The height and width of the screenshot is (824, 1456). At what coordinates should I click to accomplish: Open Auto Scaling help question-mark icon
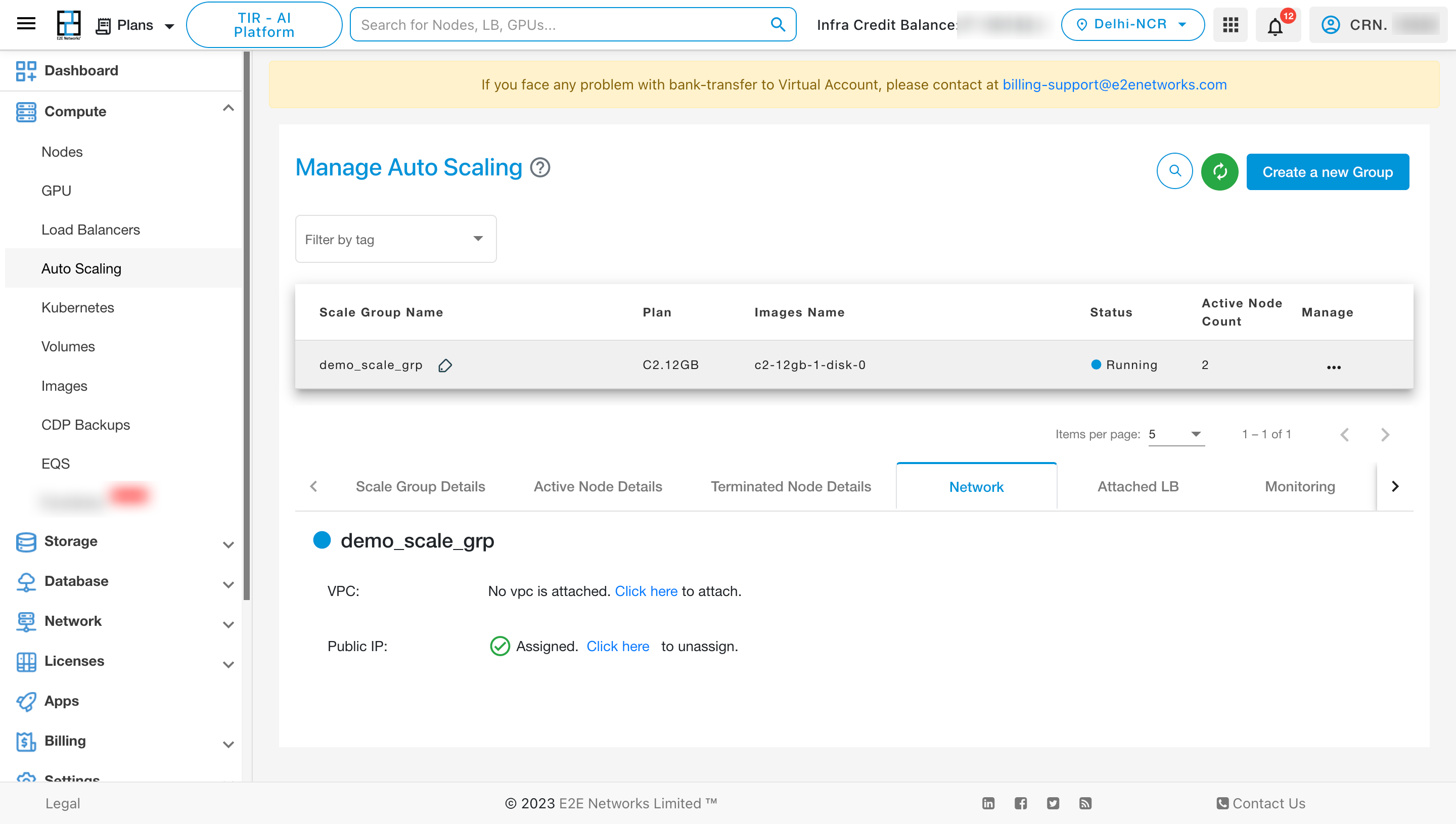(540, 167)
